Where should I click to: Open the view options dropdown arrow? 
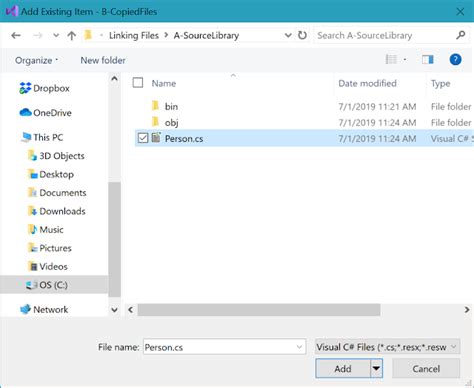[405, 60]
